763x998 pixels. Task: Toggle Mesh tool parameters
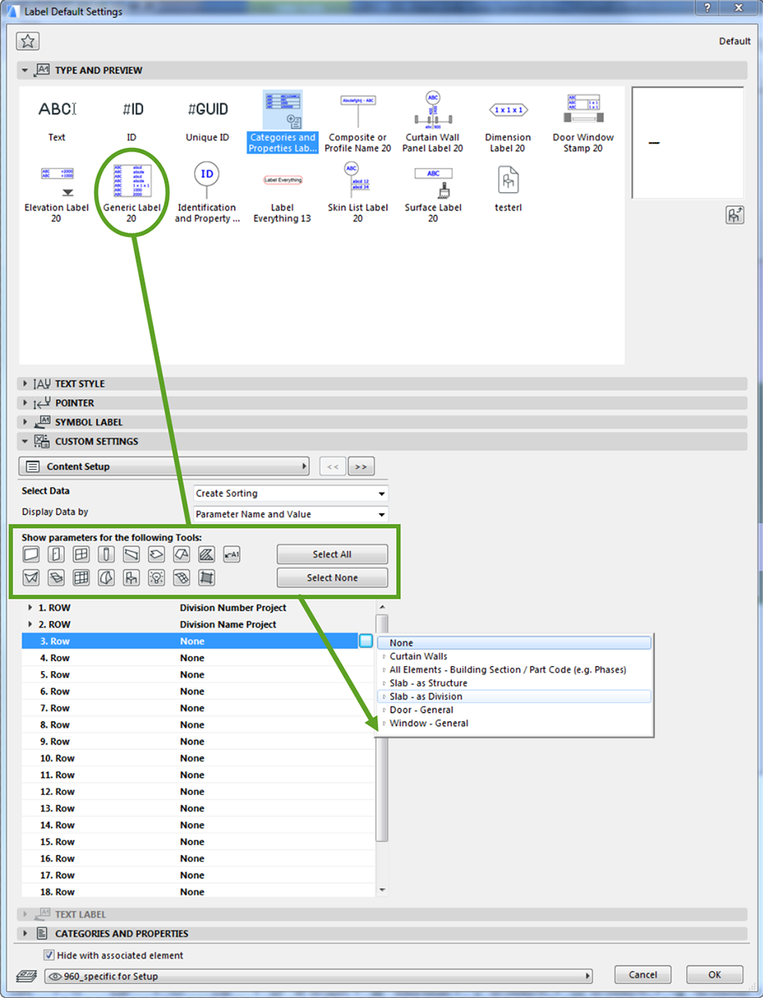click(181, 578)
